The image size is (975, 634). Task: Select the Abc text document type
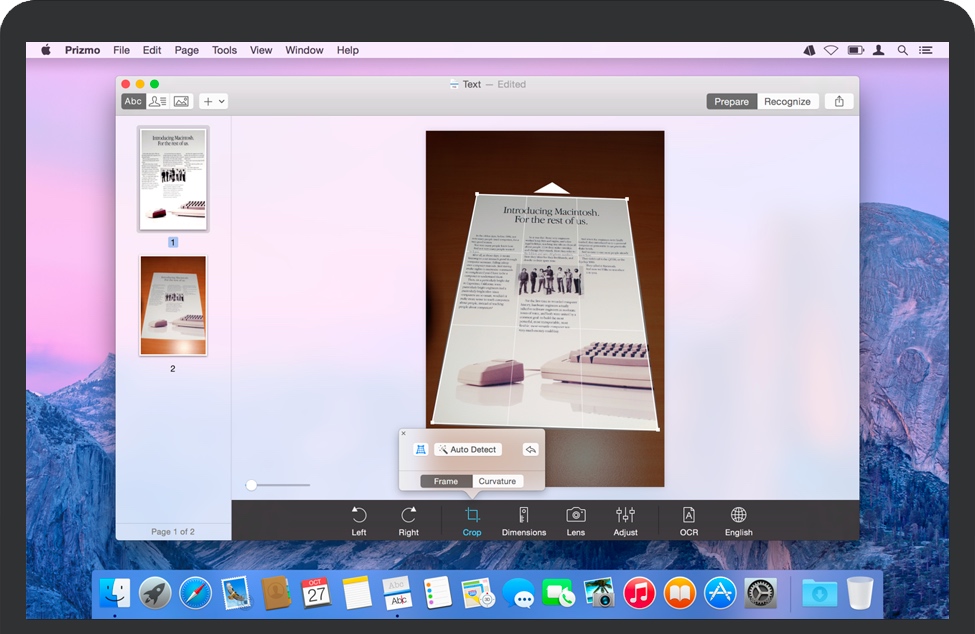click(132, 101)
